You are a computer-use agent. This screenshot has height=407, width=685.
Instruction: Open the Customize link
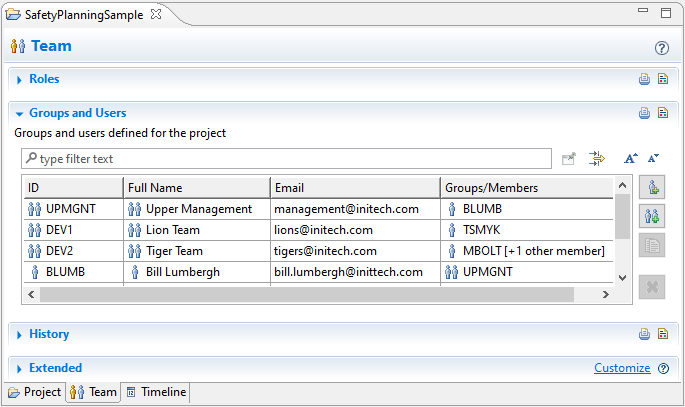[622, 368]
